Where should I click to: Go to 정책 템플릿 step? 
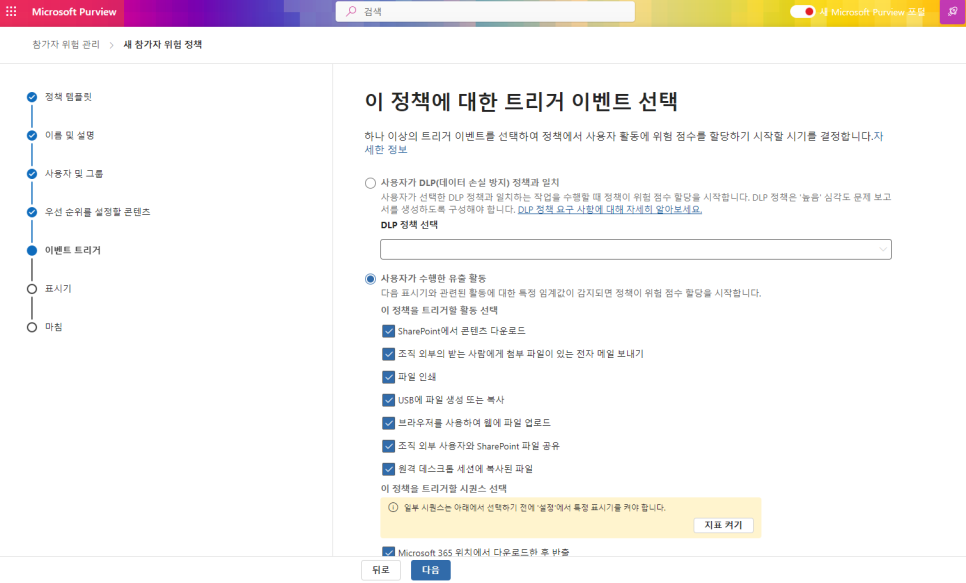[68, 97]
